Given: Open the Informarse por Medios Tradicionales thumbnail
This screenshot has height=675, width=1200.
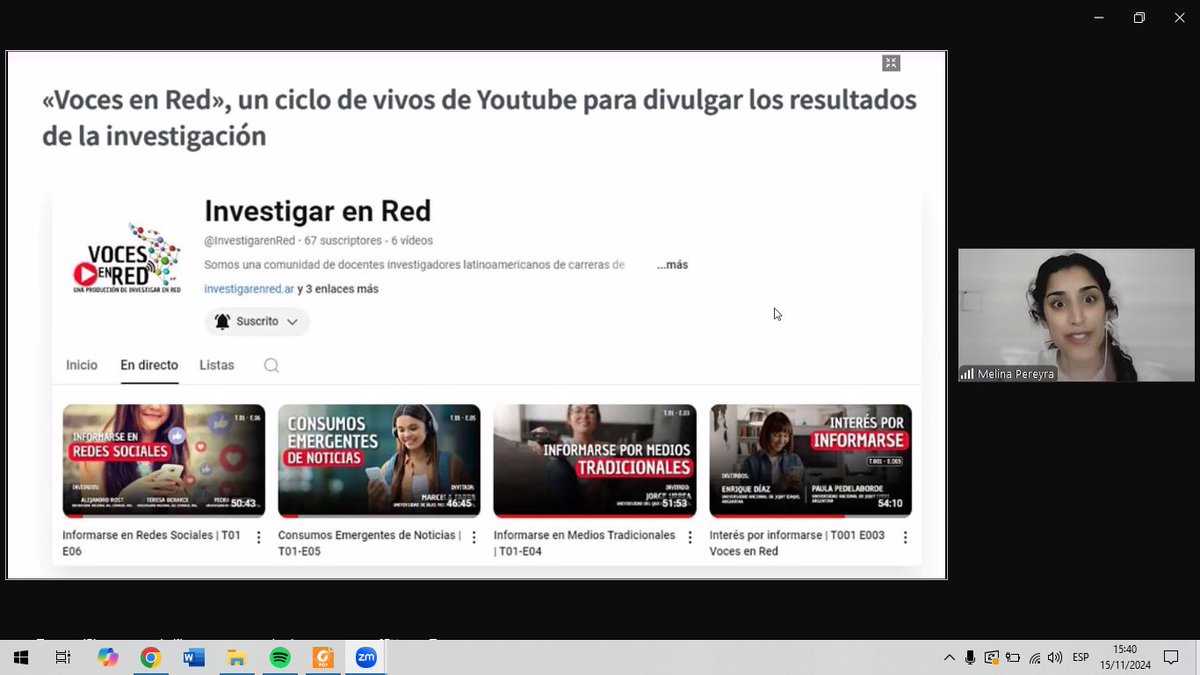Looking at the screenshot, I should coord(595,460).
